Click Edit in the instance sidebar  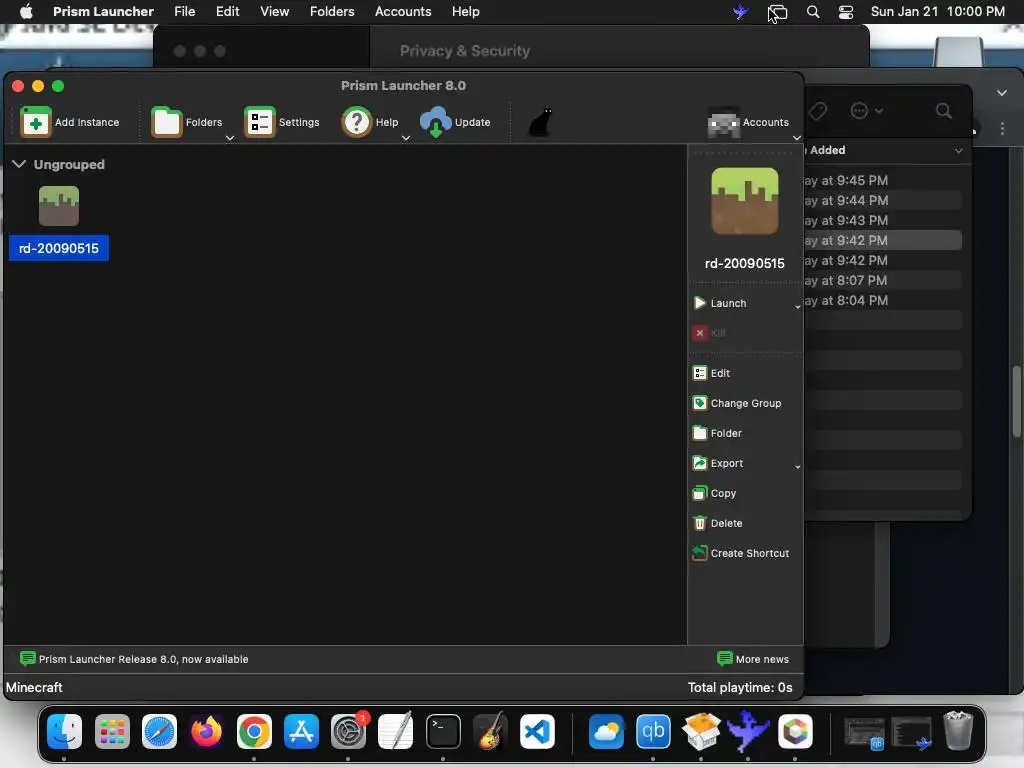coord(712,373)
